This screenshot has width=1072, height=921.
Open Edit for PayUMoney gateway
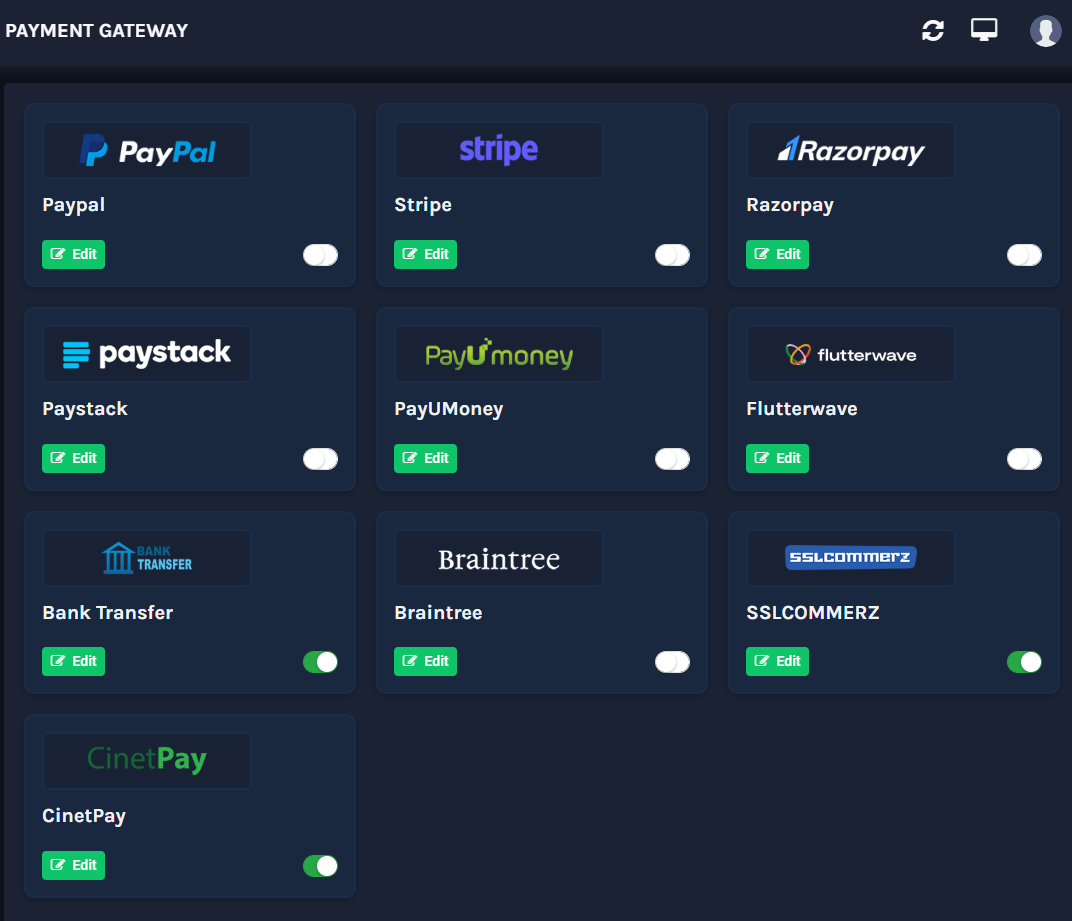pyautogui.click(x=425, y=458)
